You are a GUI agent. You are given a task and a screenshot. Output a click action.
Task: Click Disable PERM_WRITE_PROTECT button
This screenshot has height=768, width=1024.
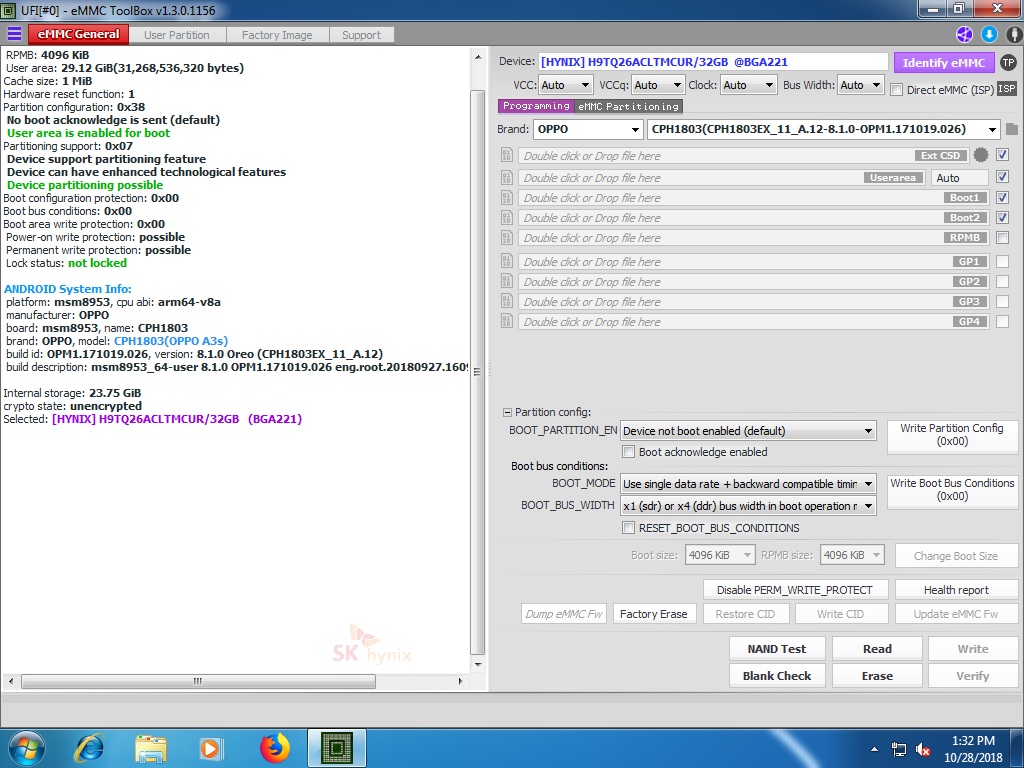(x=795, y=590)
